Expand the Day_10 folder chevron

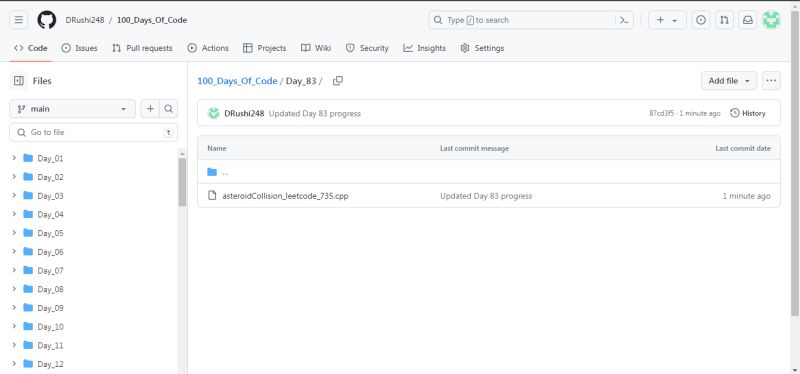[14, 327]
